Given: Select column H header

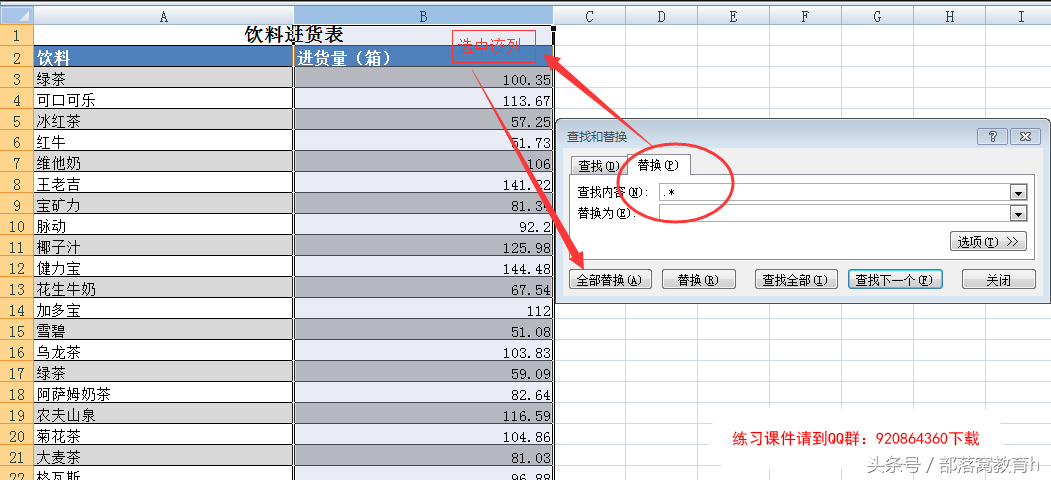Looking at the screenshot, I should pyautogui.click(x=950, y=16).
